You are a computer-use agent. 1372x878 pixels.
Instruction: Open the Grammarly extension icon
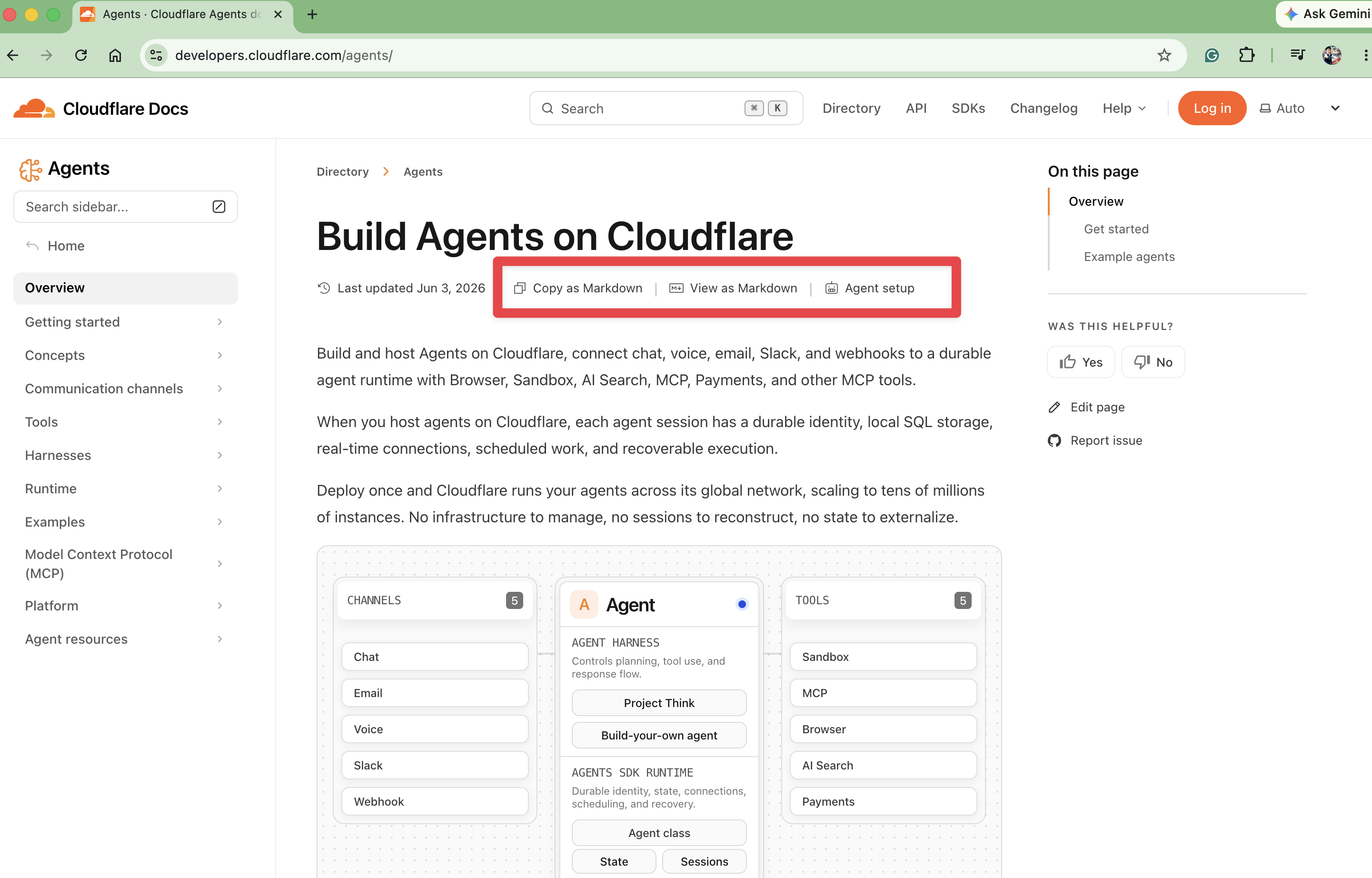[1211, 55]
